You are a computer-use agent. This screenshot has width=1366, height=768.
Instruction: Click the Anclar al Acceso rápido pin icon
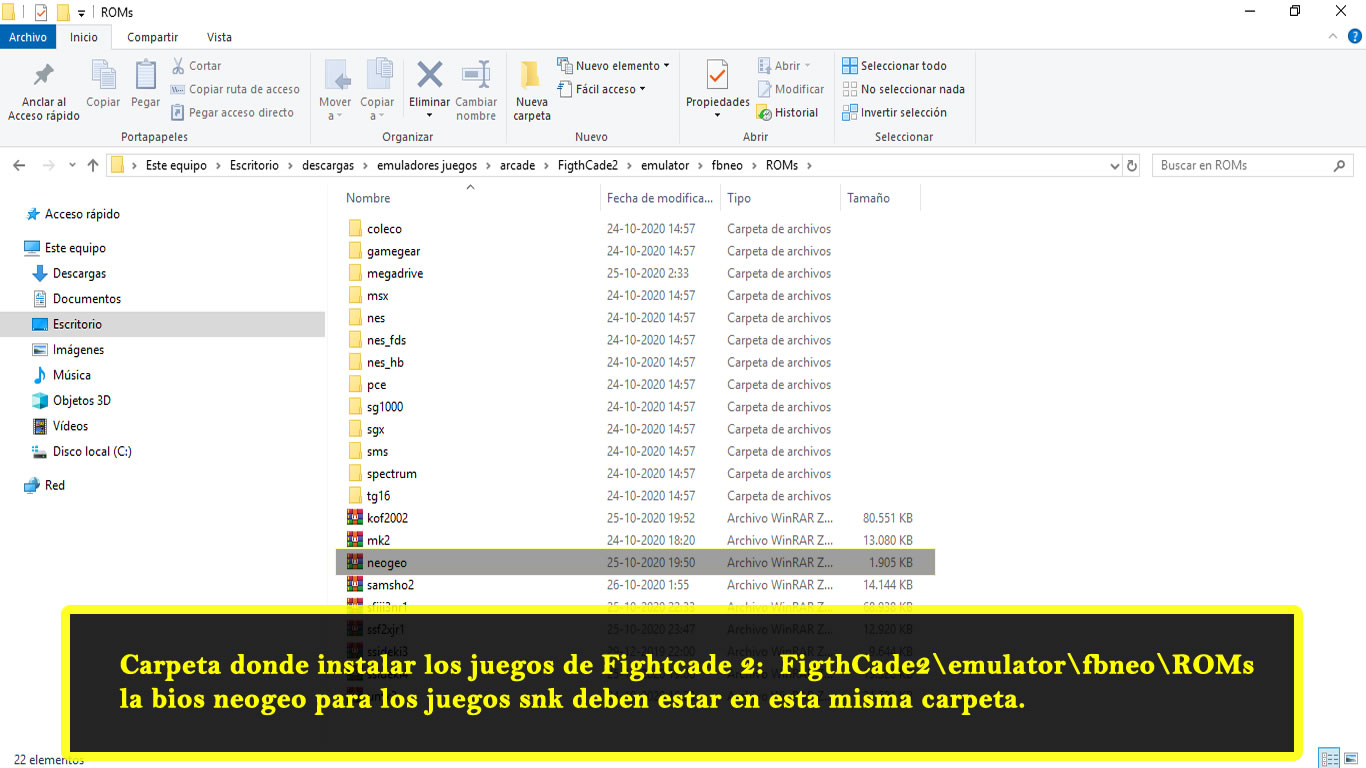44,76
